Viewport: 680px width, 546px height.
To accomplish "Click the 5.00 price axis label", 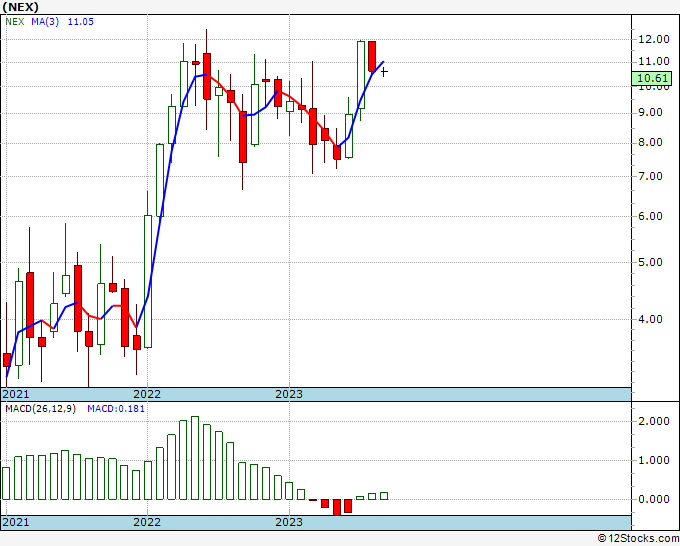I will click(x=651, y=262).
